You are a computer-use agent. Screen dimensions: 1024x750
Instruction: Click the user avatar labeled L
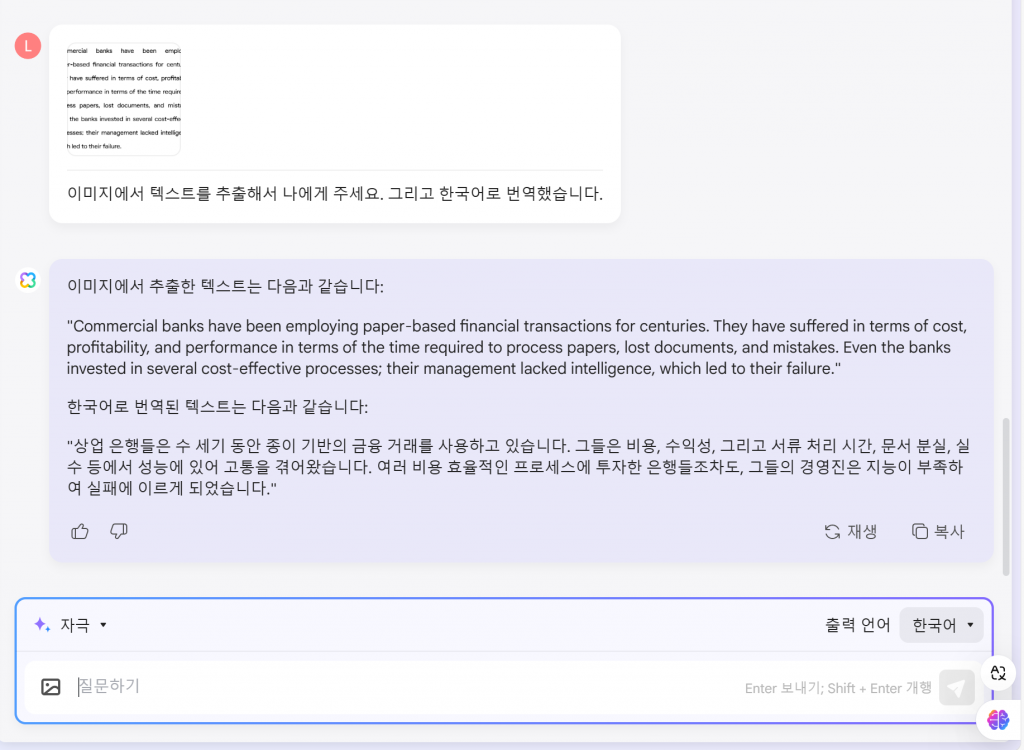tap(27, 45)
